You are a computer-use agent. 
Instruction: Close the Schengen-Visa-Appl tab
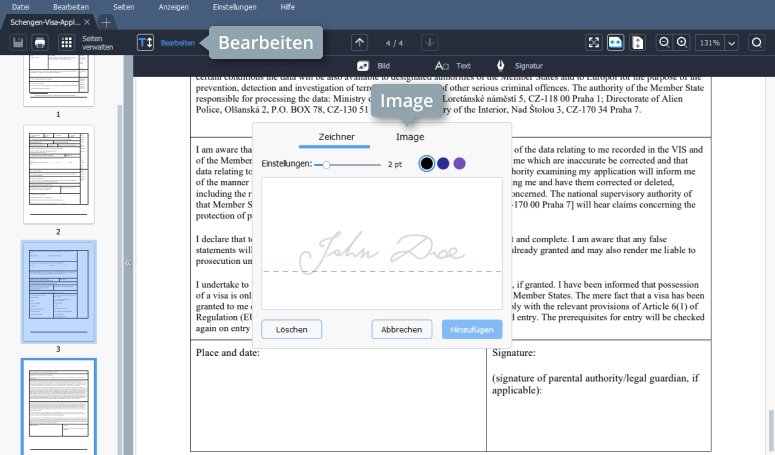coord(87,22)
